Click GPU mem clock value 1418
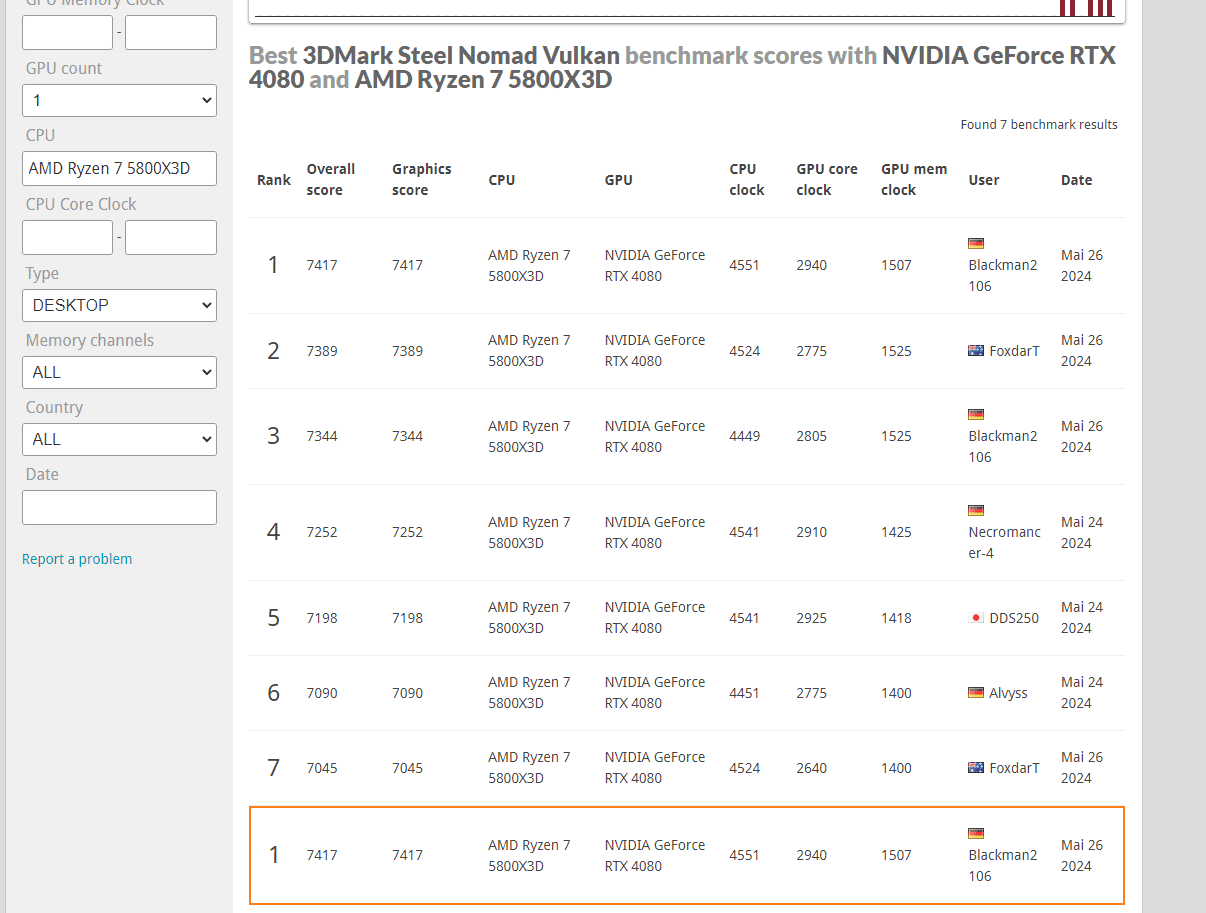The image size is (1206, 913). point(897,618)
